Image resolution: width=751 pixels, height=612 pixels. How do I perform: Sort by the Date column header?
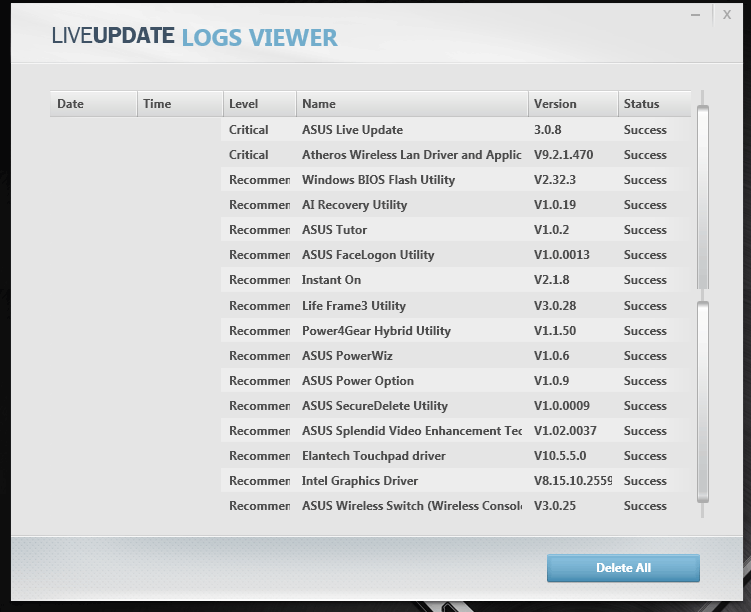[x=93, y=103]
